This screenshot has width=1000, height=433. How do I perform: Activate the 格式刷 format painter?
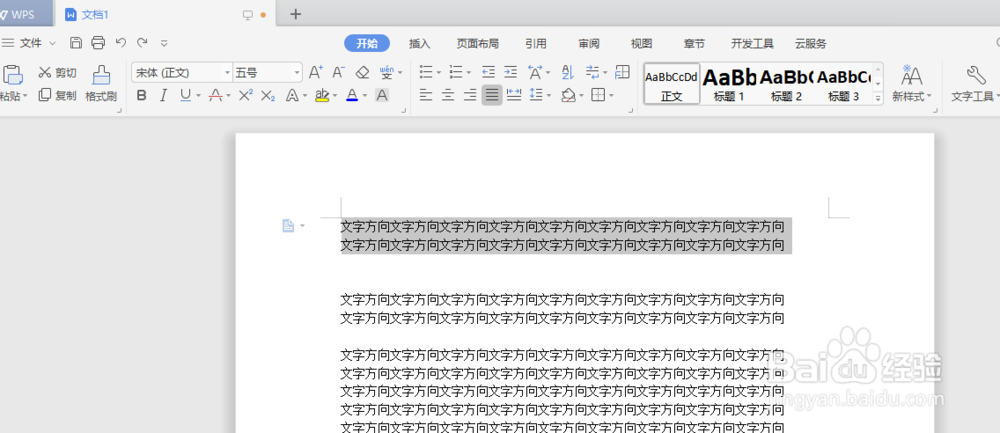[x=101, y=83]
